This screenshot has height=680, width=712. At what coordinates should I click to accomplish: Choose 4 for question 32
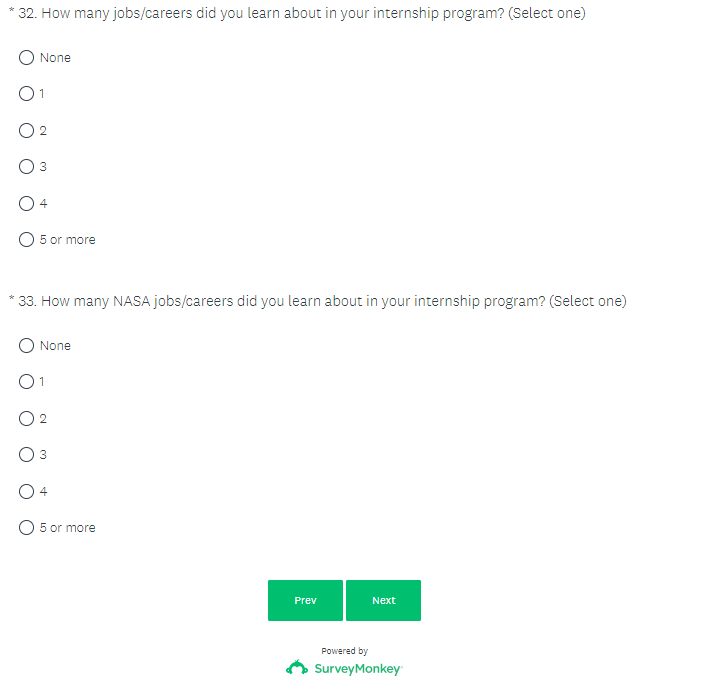[27, 204]
